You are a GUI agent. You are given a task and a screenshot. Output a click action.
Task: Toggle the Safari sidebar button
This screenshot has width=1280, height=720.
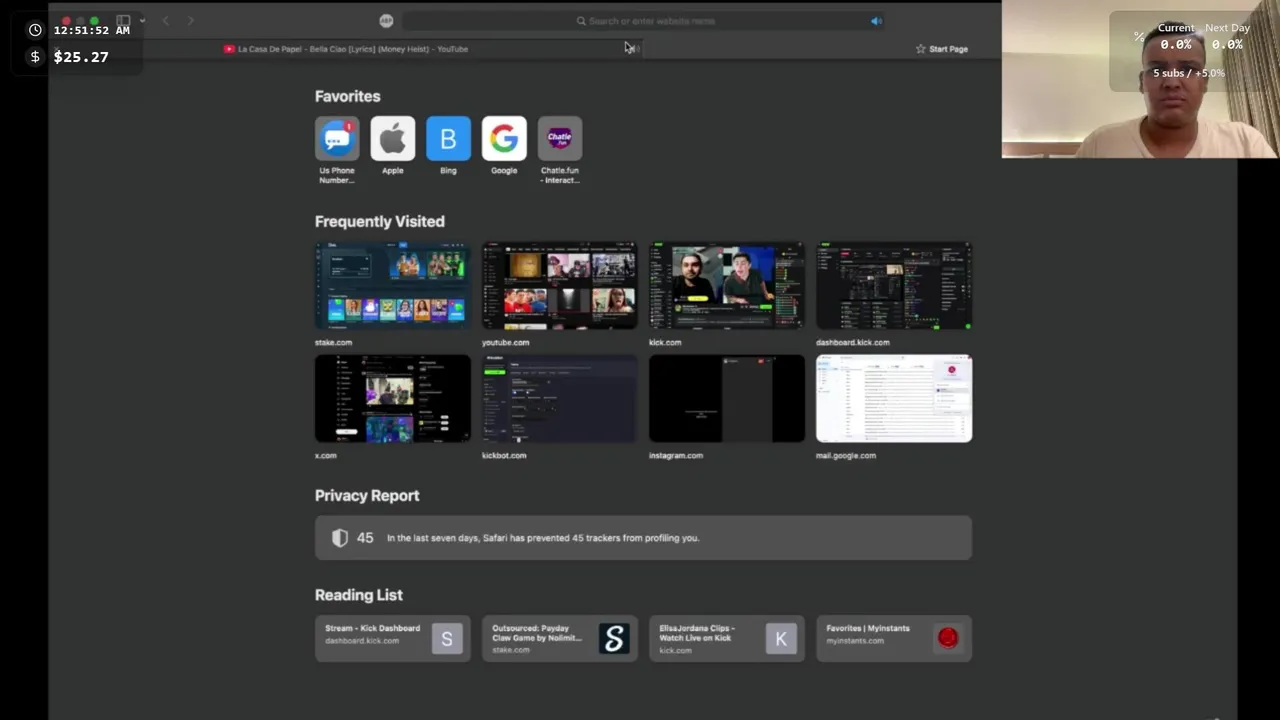123,20
